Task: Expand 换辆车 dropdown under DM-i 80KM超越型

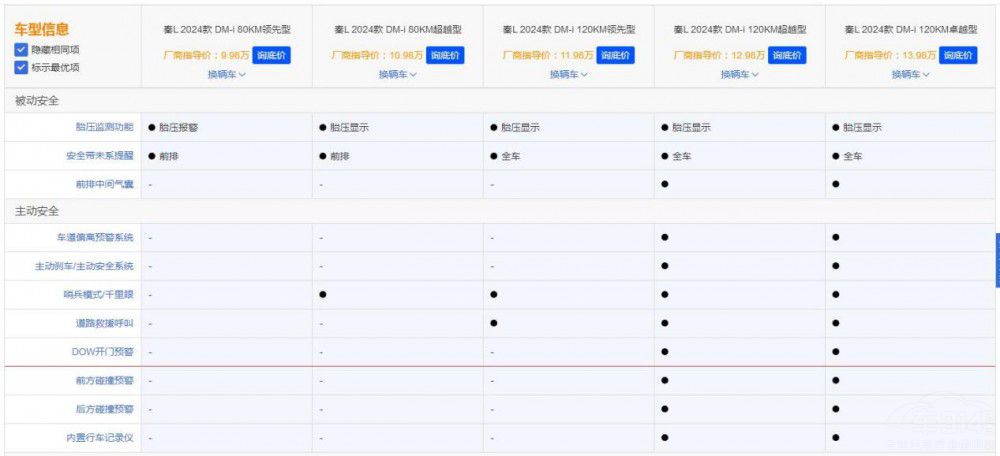Action: [x=397, y=74]
